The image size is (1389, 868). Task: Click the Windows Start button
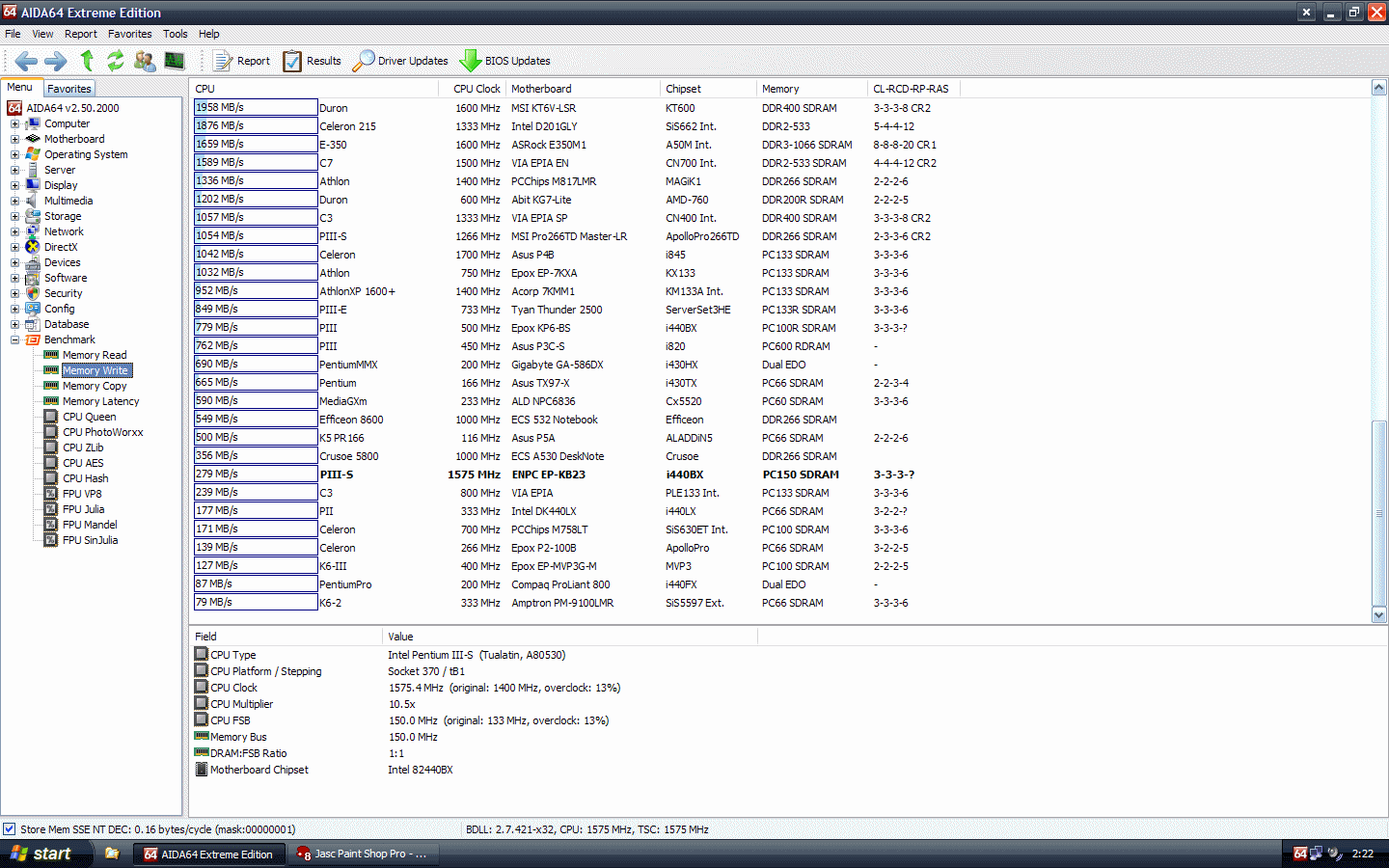tap(41, 854)
